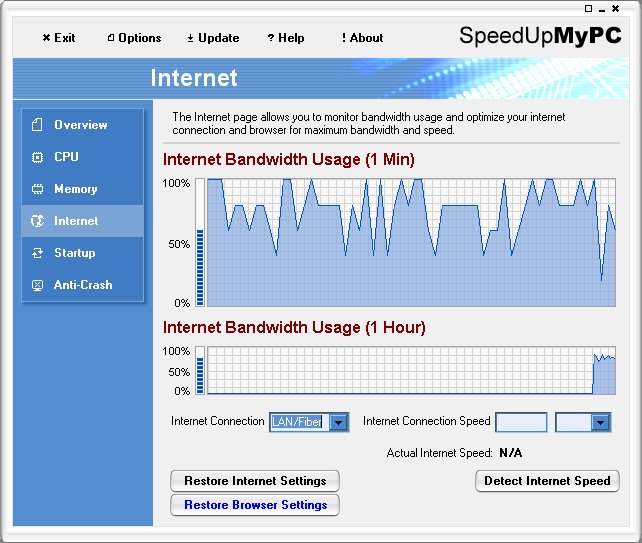Maximize the SpeedUpMyPC window
Screen dimensions: 642x543
click(588, 8)
